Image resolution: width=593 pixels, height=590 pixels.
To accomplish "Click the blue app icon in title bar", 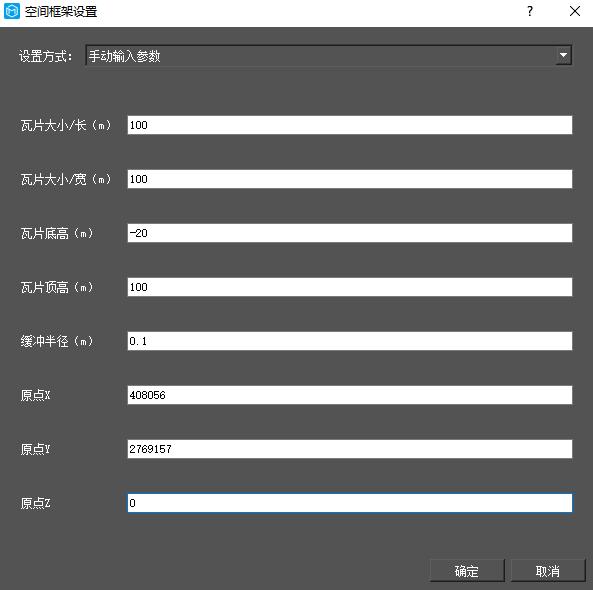I will (x=12, y=11).
